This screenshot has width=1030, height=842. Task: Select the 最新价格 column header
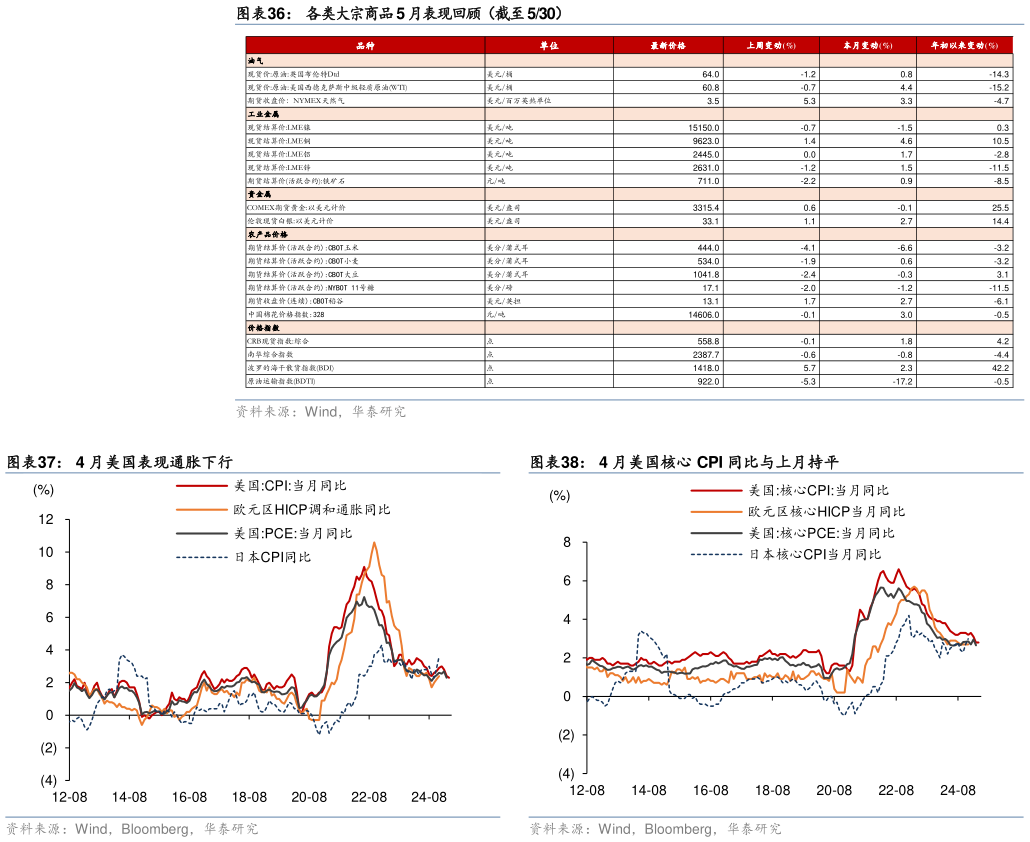667,46
